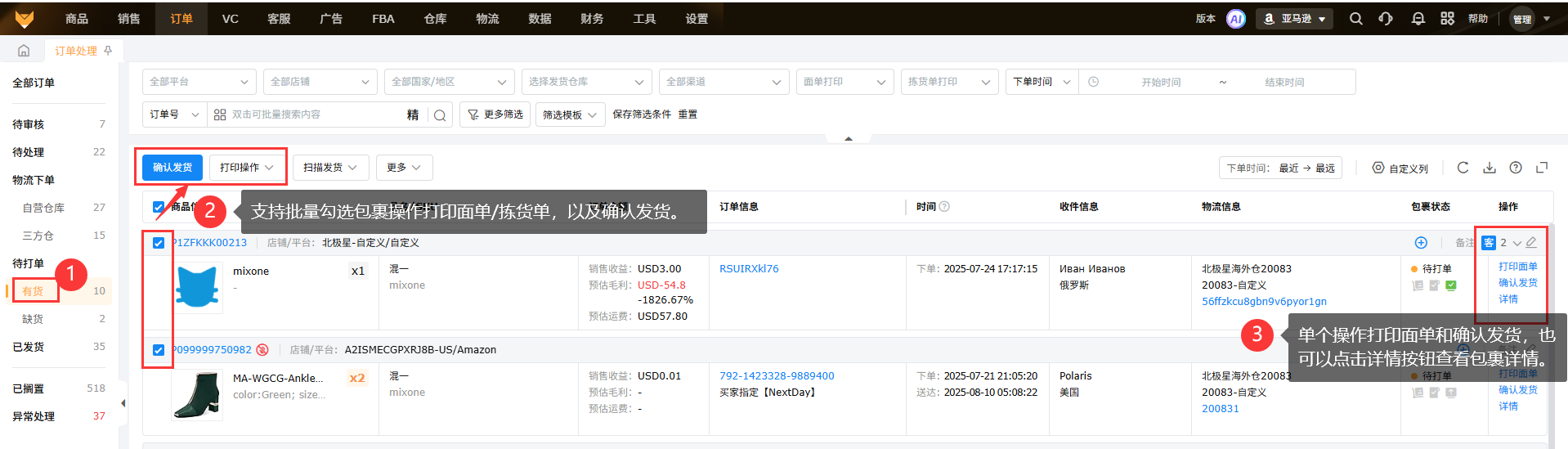This screenshot has height=449, width=1568.
Task: Click the plus icon on order P1ZFKKK00213 row
Action: [x=1421, y=243]
